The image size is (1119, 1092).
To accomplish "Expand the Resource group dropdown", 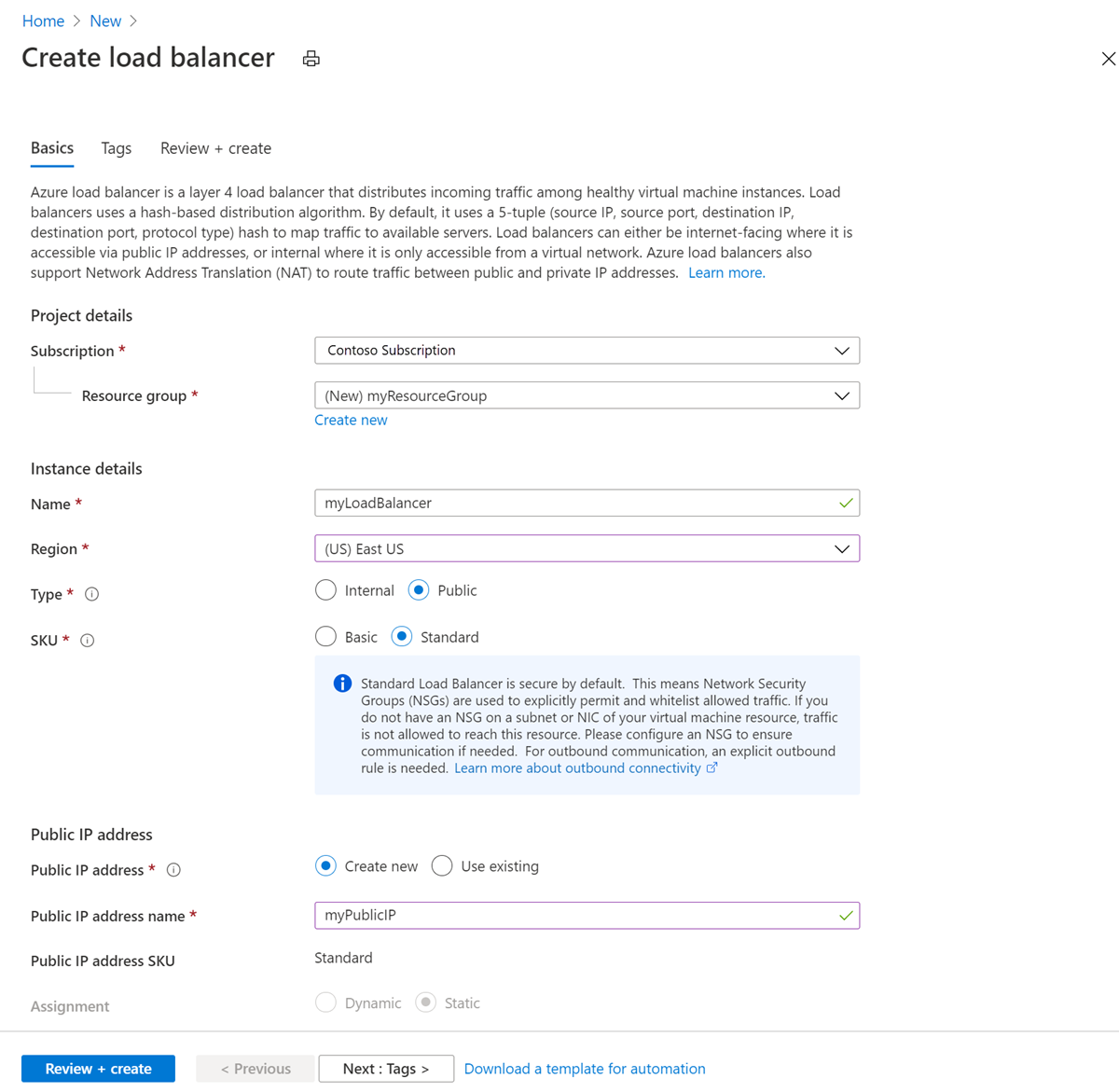I will [587, 395].
